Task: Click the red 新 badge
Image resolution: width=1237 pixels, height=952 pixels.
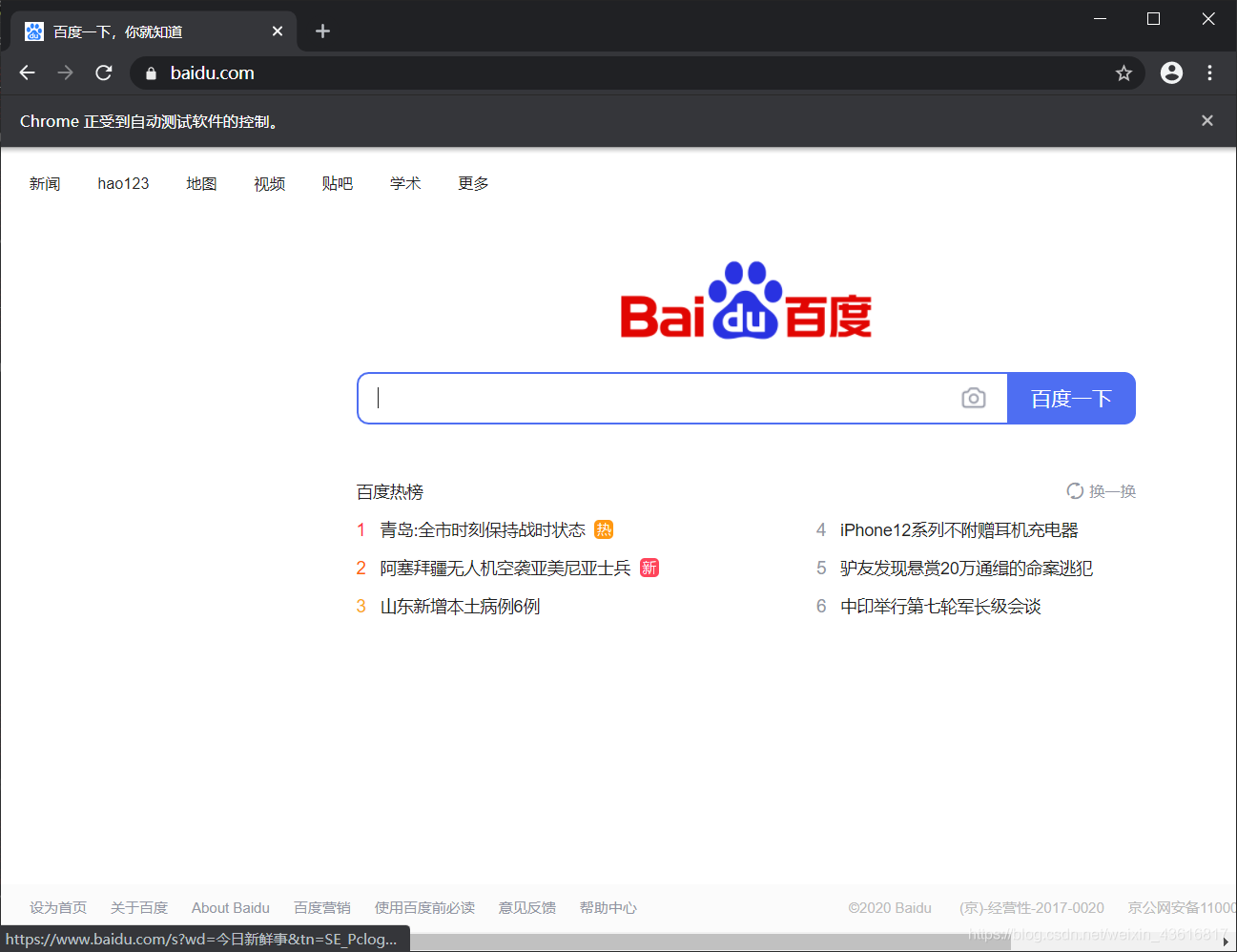Action: (649, 568)
